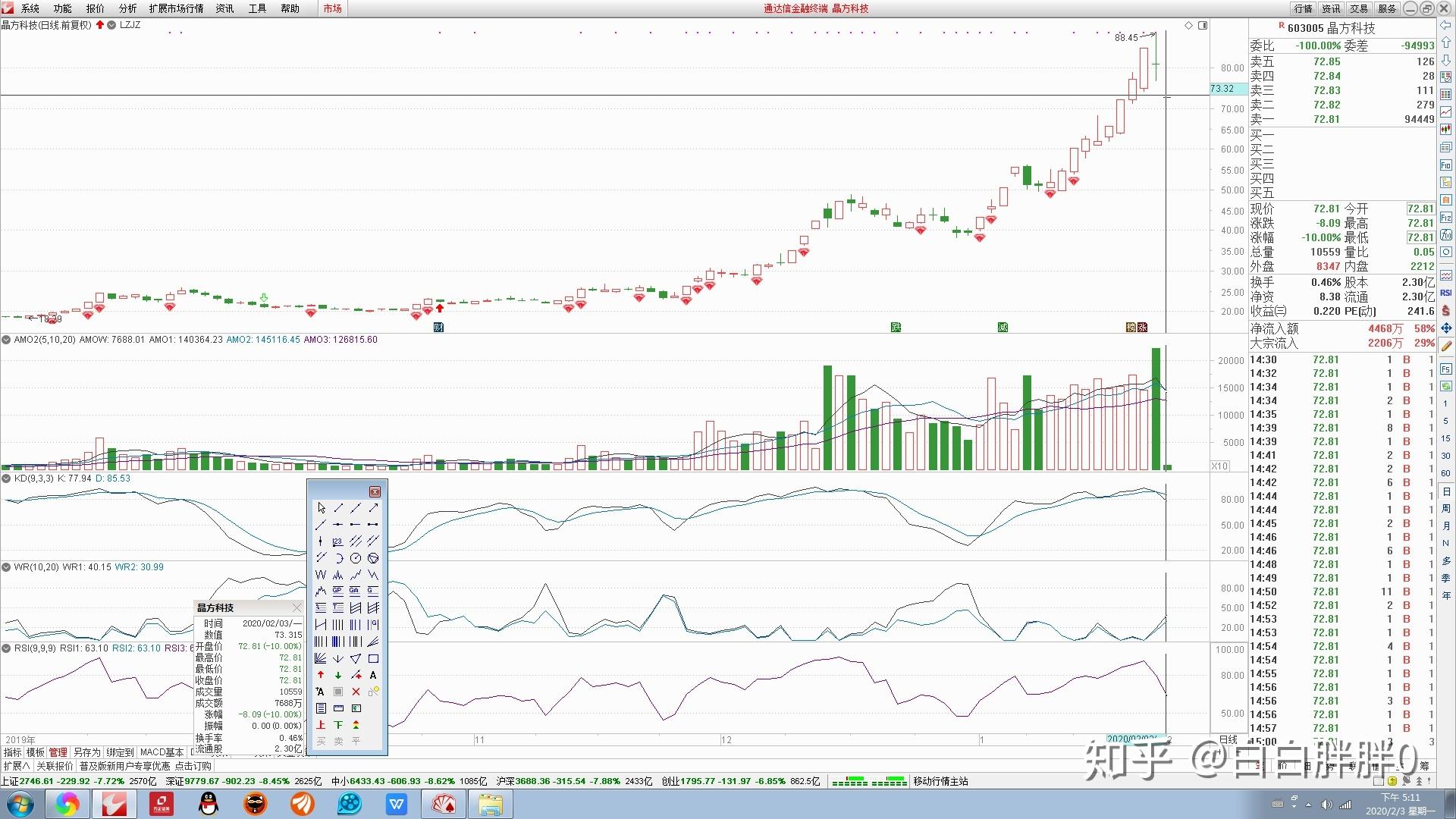Click the 点击订购 promotion link

point(193,766)
